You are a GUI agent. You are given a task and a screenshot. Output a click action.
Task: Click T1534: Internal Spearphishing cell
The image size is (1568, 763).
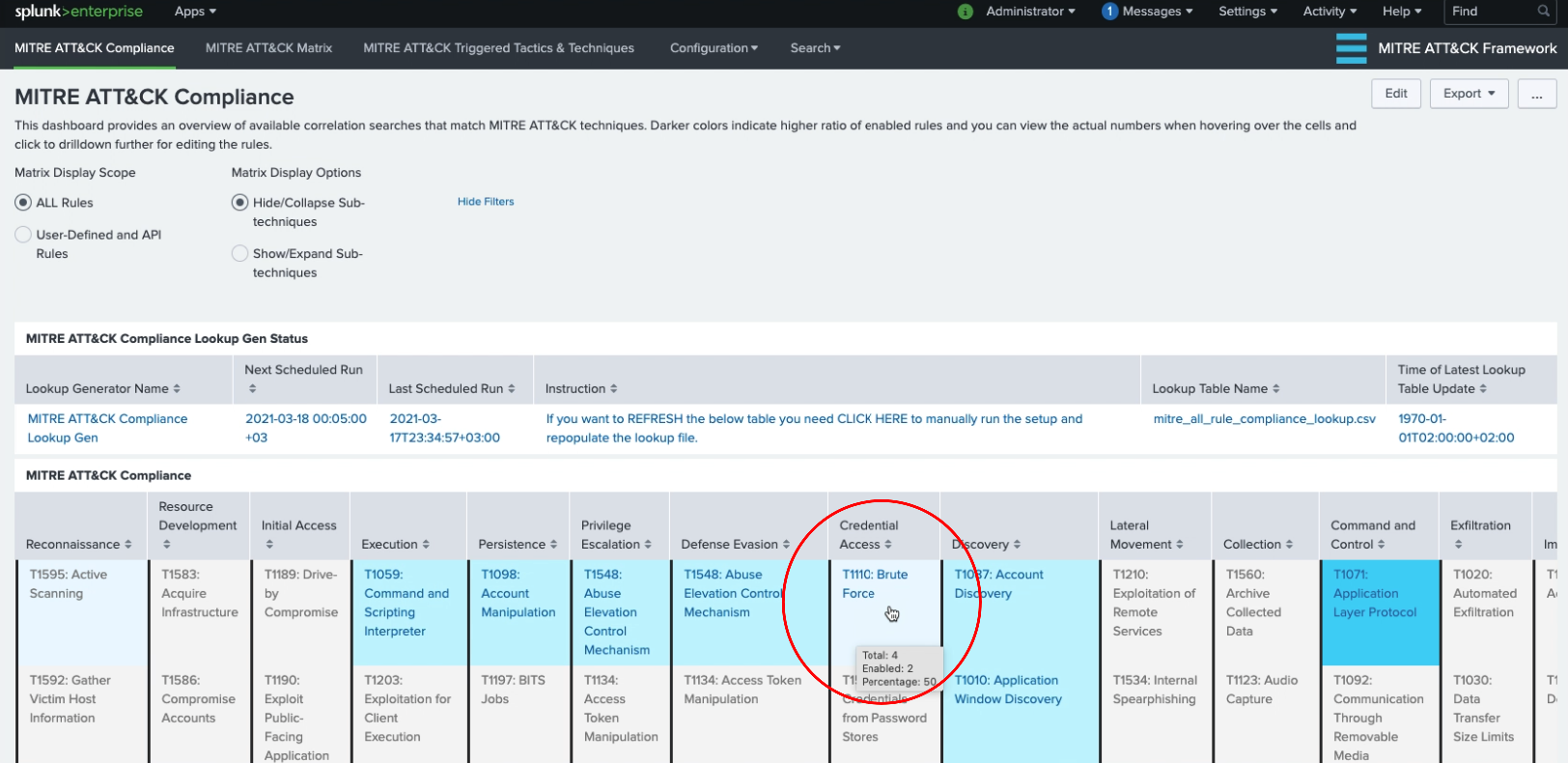tap(1155, 715)
